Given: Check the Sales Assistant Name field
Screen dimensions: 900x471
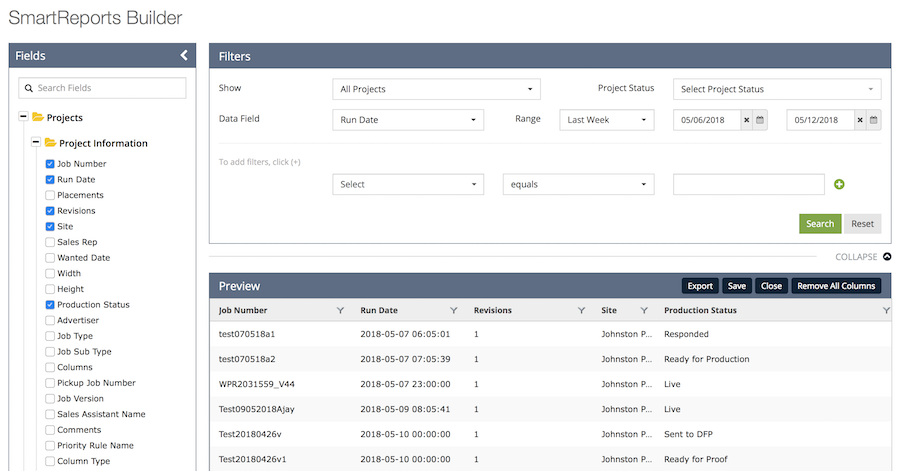Looking at the screenshot, I should tap(50, 414).
